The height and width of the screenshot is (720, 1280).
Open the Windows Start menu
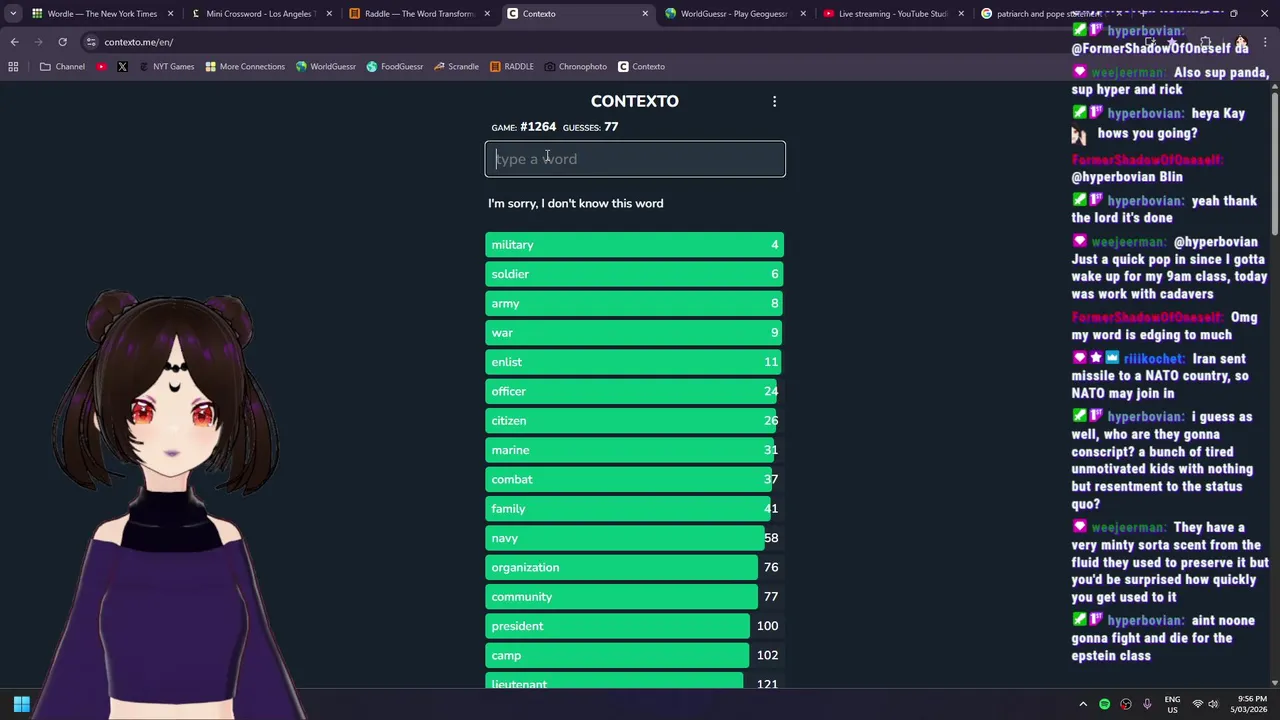22,704
